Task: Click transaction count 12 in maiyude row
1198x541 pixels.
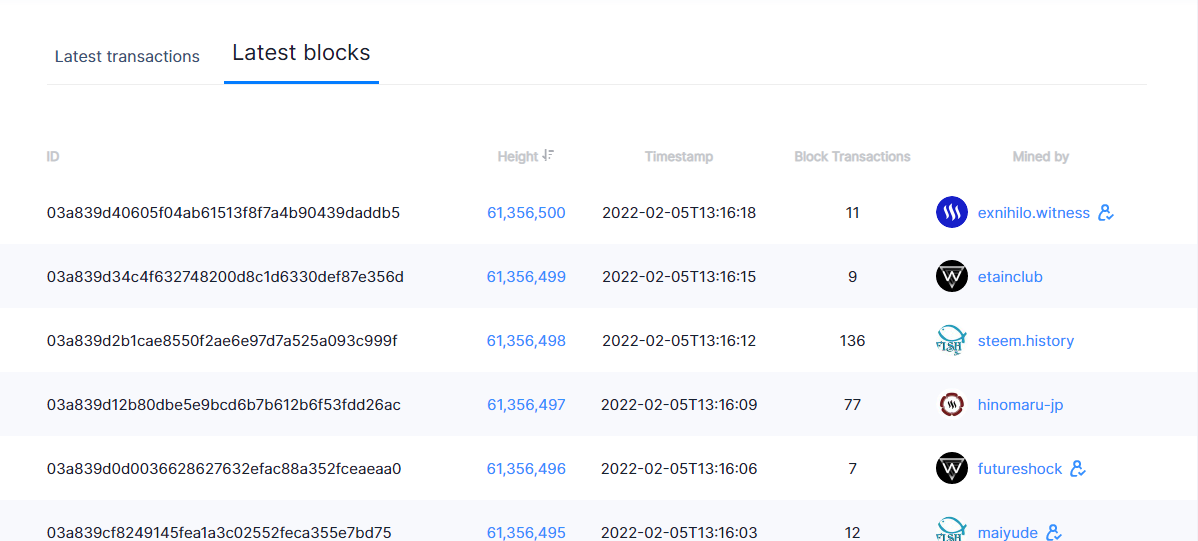Action: click(853, 532)
